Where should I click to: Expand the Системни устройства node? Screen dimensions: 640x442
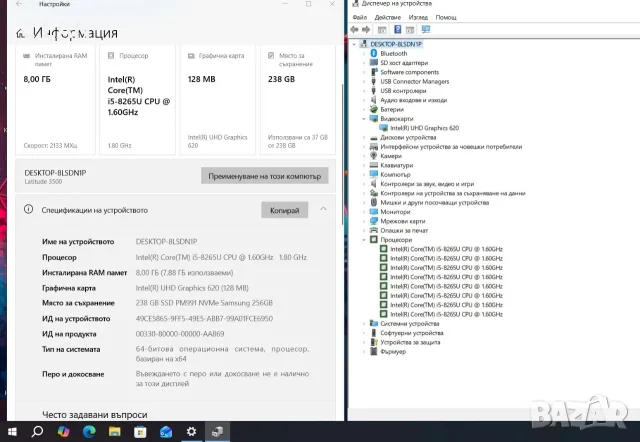click(364, 324)
